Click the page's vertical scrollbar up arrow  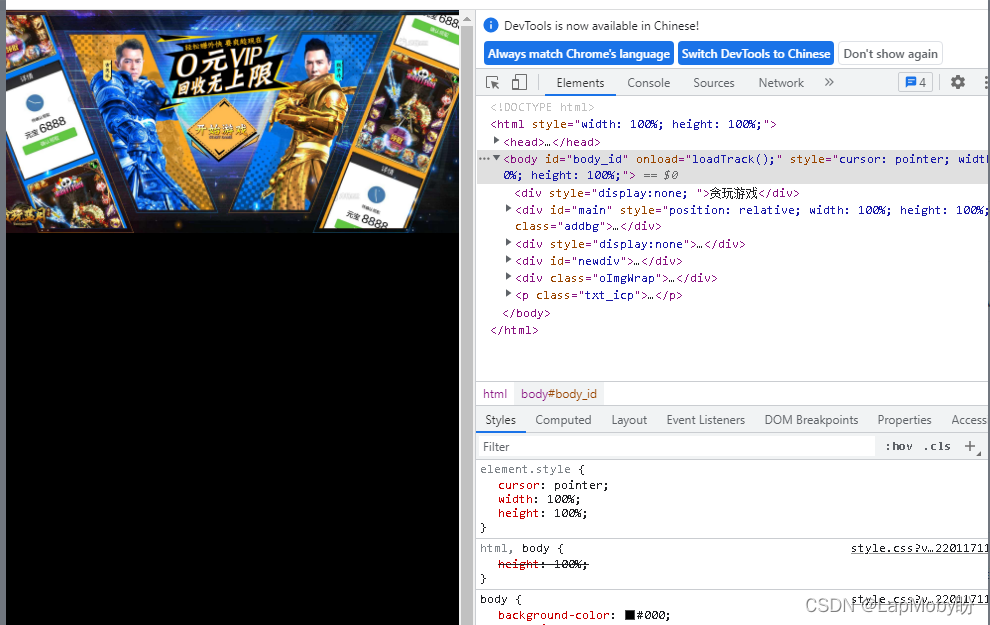coord(467,18)
